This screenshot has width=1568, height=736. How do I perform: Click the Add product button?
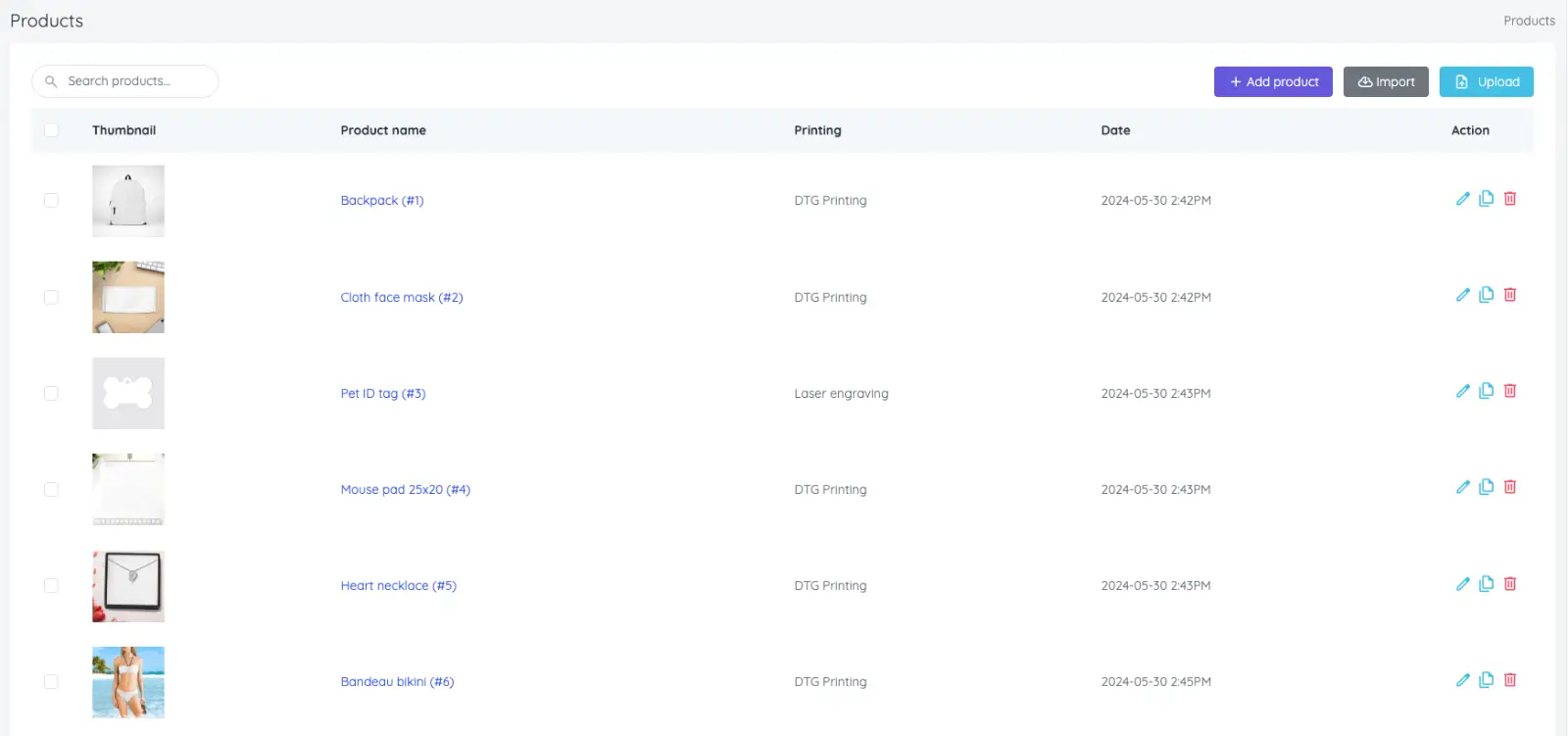(1273, 81)
